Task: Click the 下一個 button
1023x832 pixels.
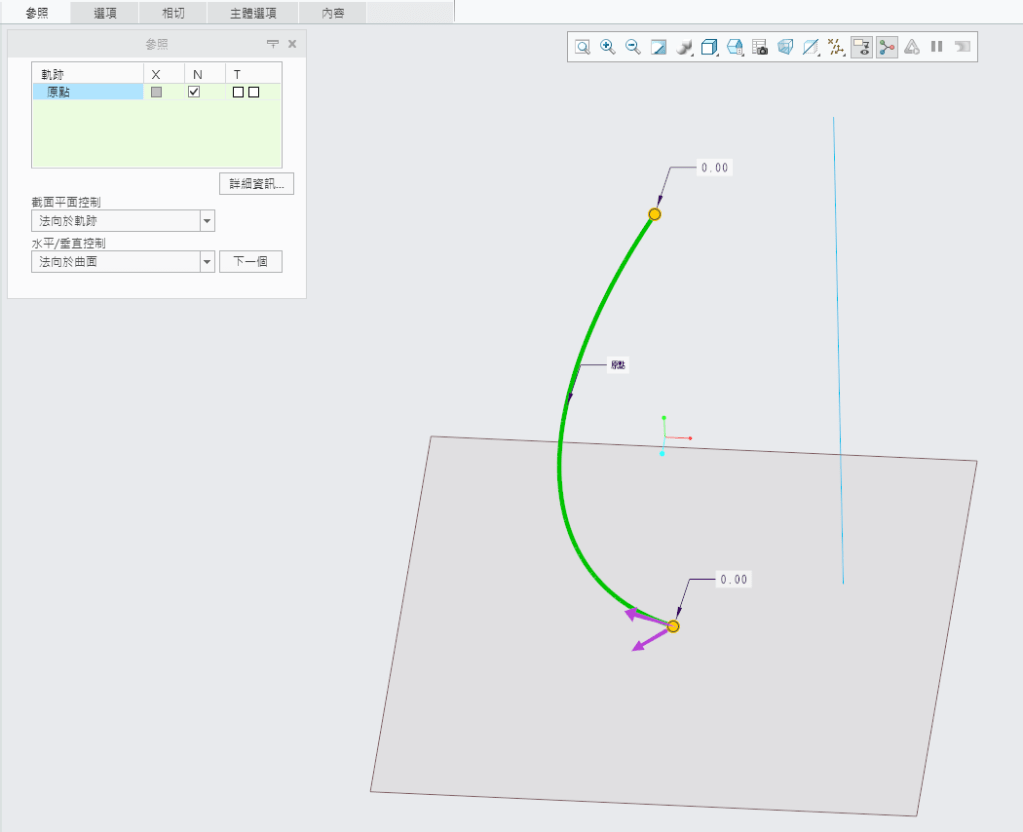Action: pos(250,262)
